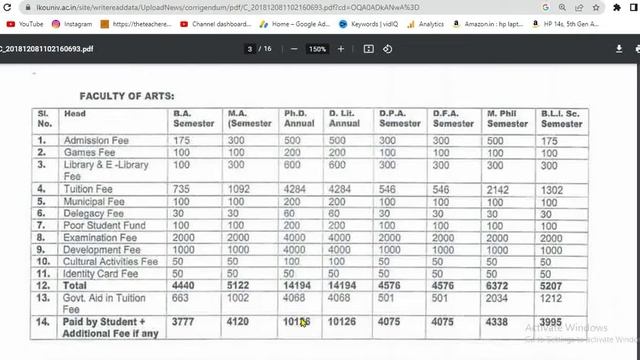Click the Development Fee row label
This screenshot has width=640, height=360.
[102, 250]
